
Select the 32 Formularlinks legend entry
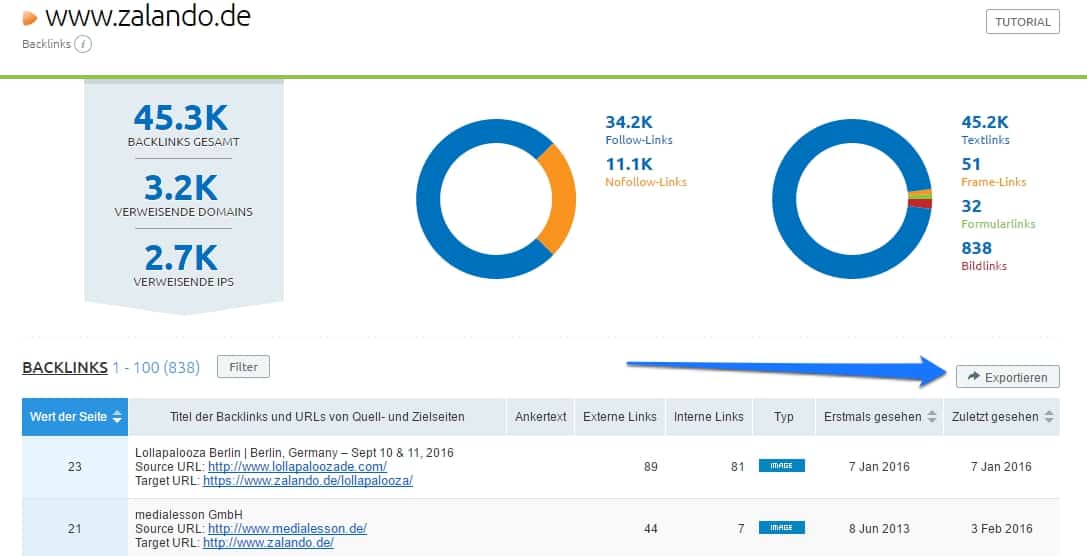tap(998, 214)
